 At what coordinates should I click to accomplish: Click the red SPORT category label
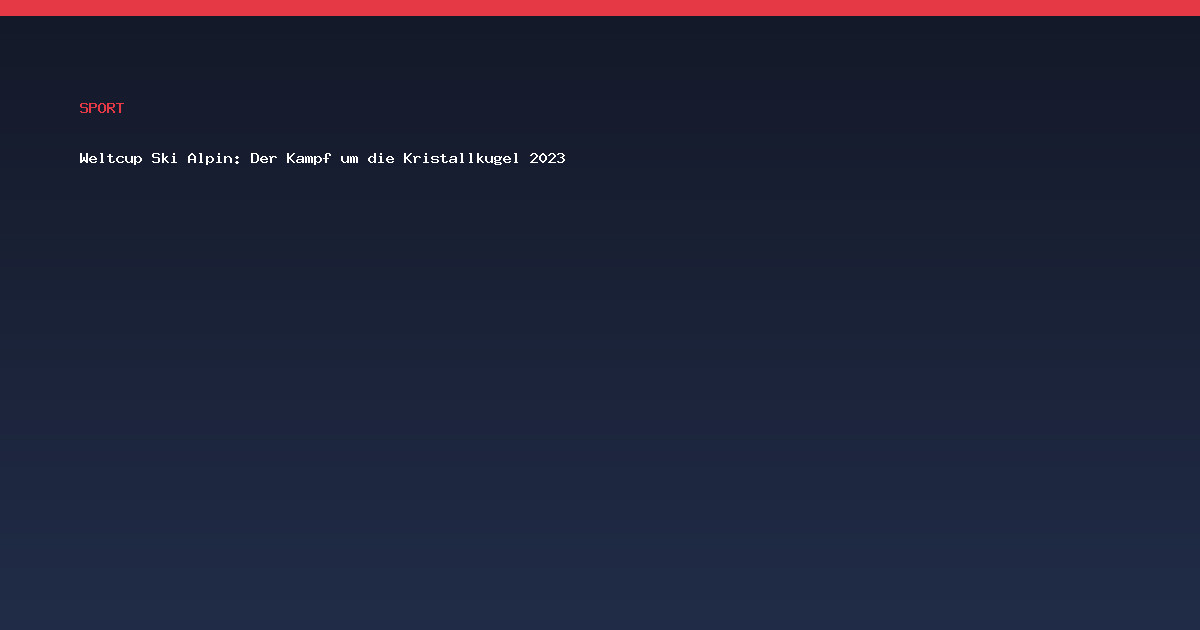click(x=102, y=108)
